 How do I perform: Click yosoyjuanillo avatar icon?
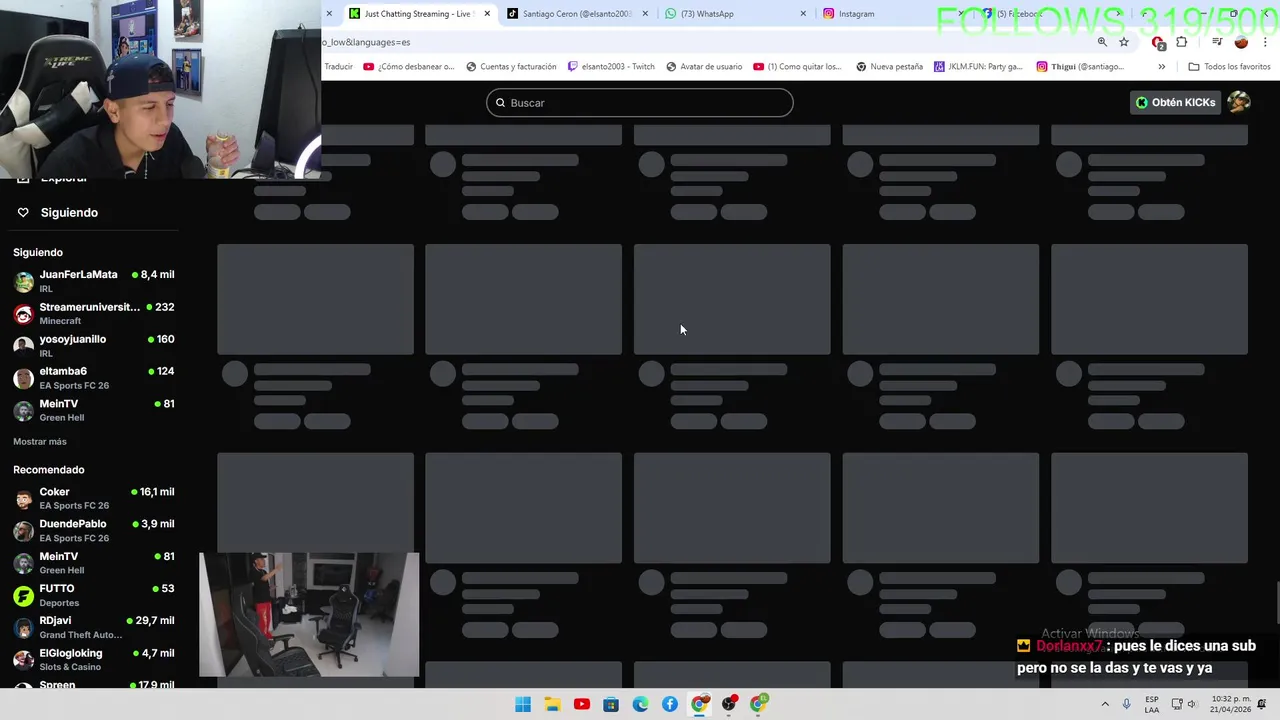(x=23, y=346)
